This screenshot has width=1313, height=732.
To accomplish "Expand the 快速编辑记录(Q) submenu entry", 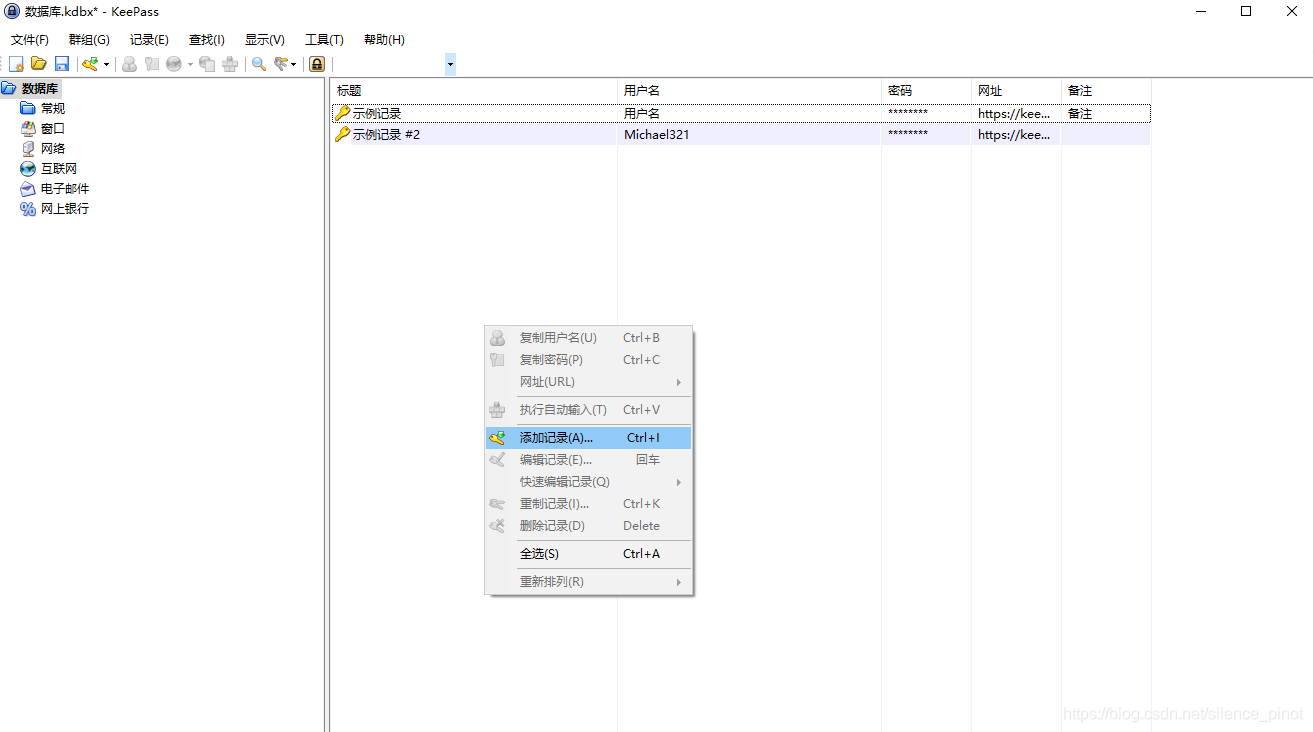I will point(588,482).
